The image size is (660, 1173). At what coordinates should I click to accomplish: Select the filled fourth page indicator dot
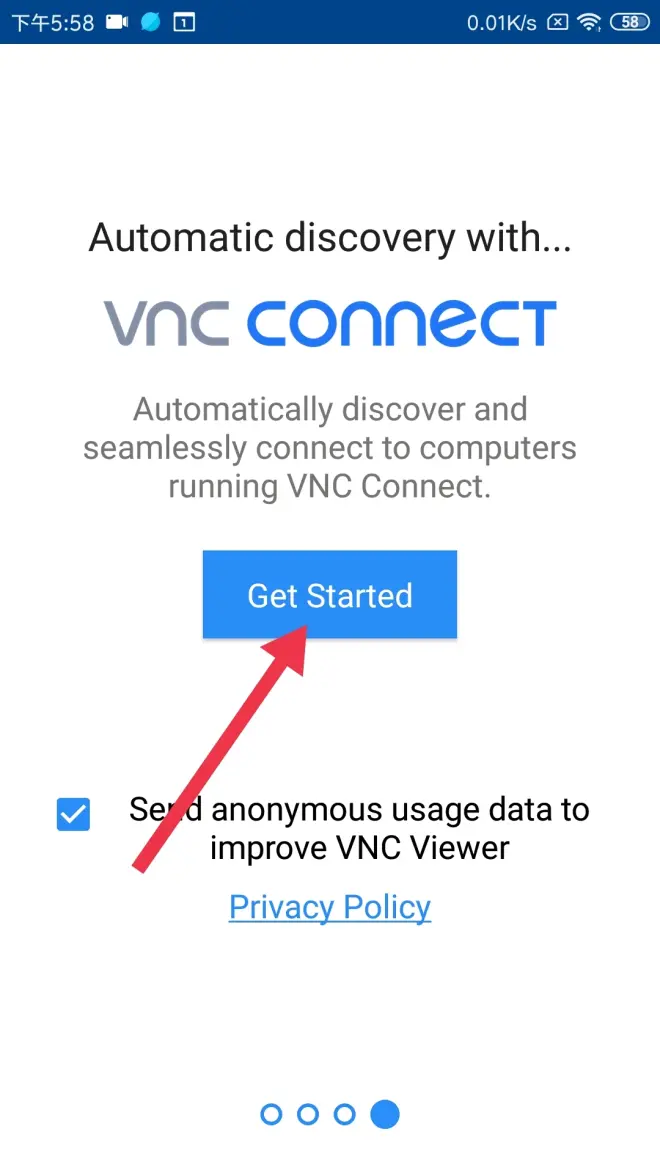(x=385, y=1115)
